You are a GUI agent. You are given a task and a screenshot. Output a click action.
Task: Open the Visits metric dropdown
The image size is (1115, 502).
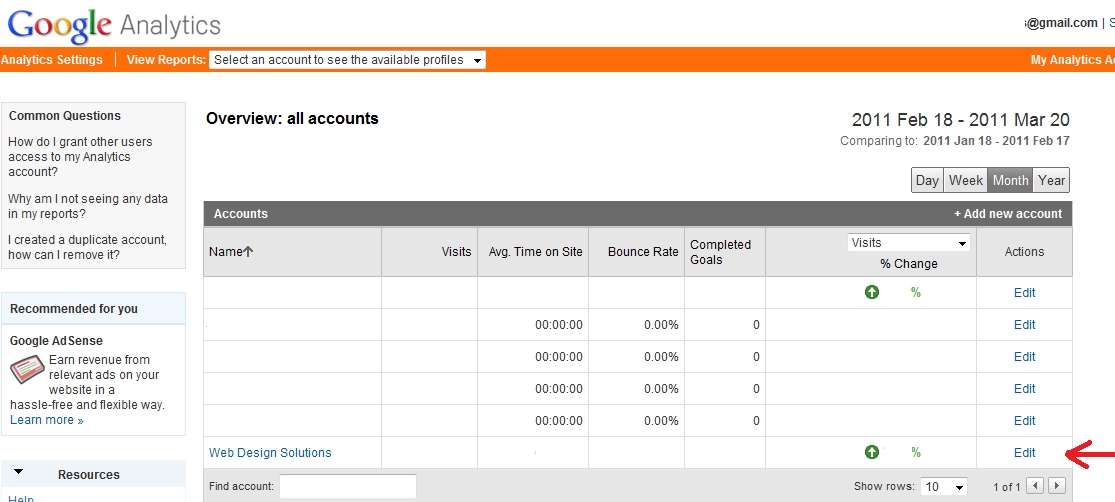[909, 243]
